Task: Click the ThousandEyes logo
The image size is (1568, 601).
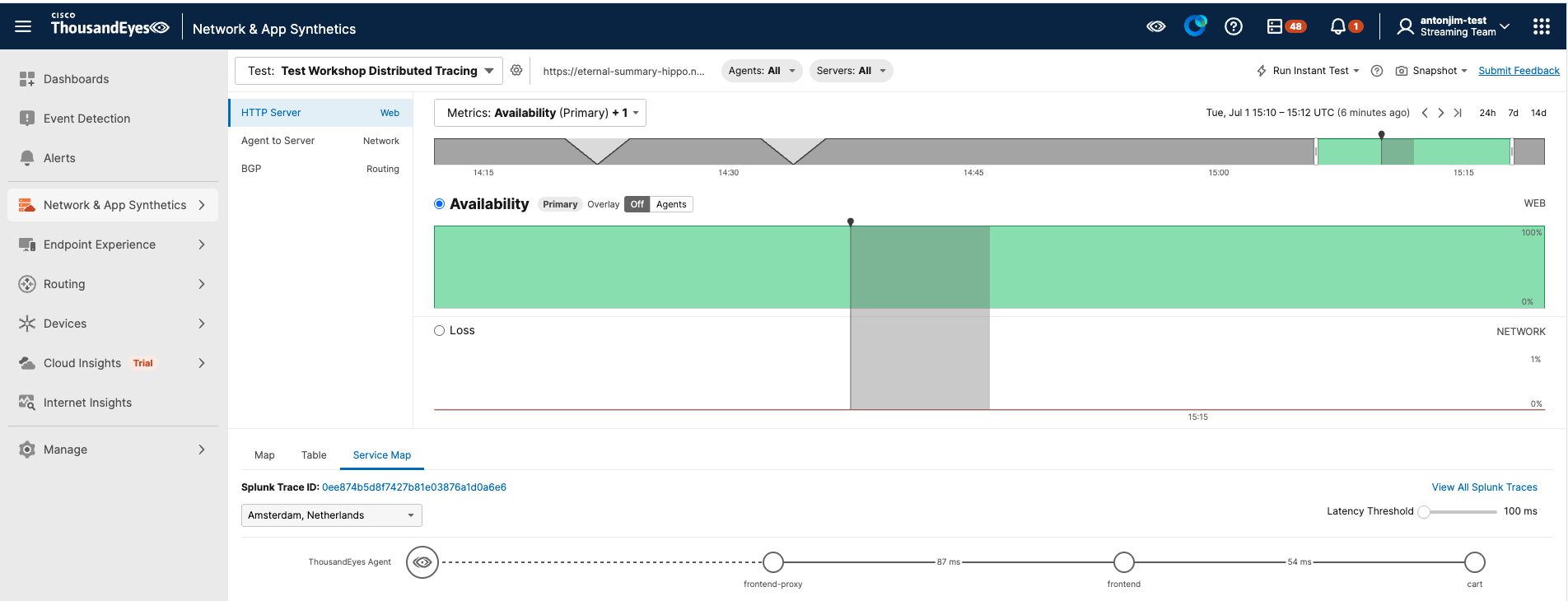Action: click(x=110, y=25)
